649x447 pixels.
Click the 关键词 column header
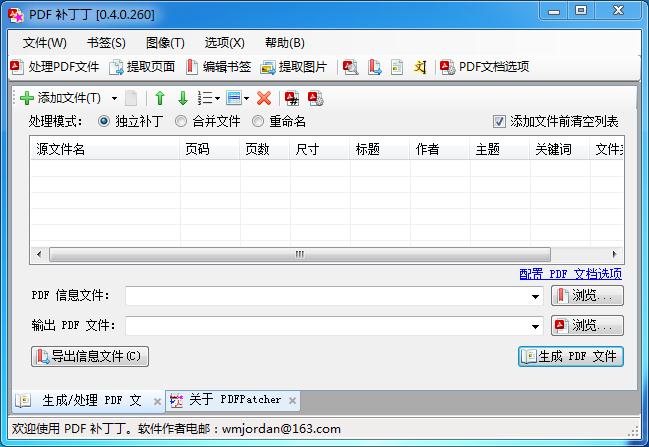[560, 149]
